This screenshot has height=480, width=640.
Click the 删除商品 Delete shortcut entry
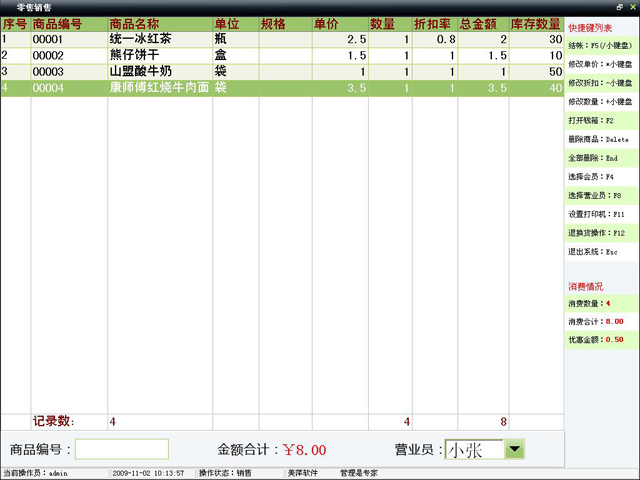click(x=599, y=139)
